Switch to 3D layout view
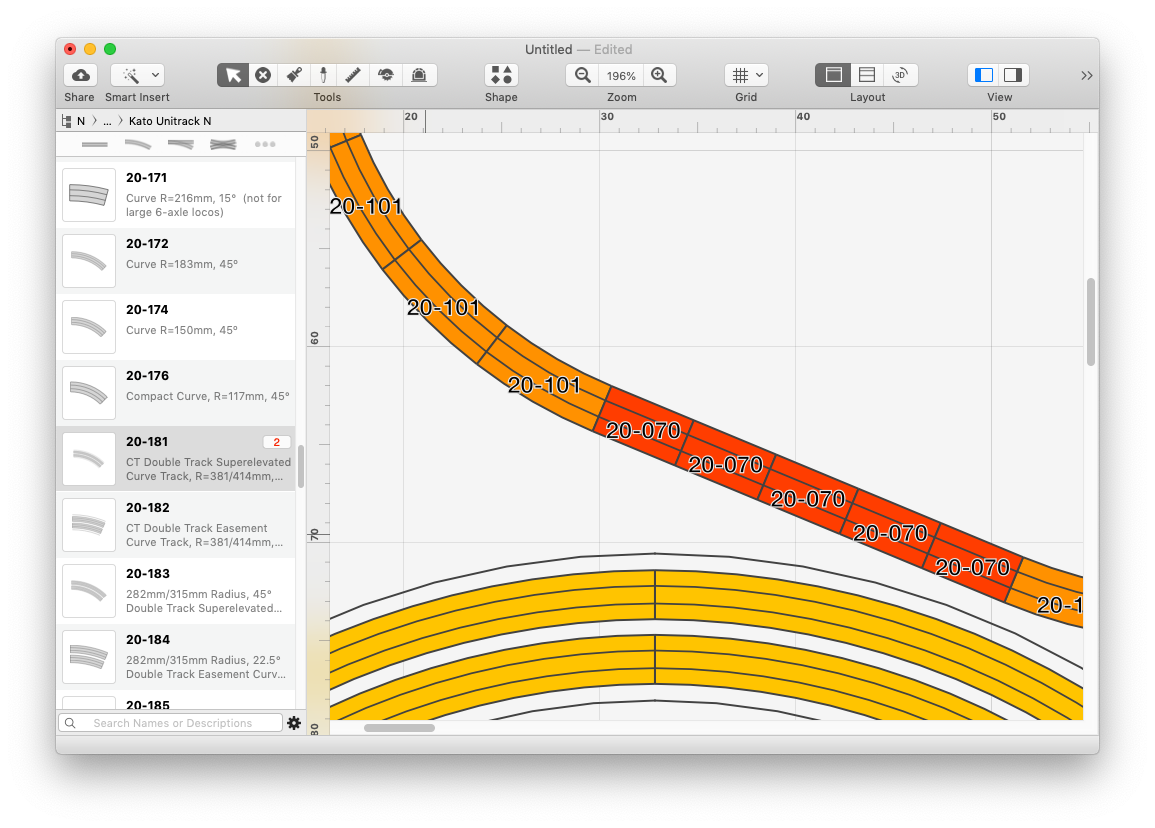 tap(900, 75)
